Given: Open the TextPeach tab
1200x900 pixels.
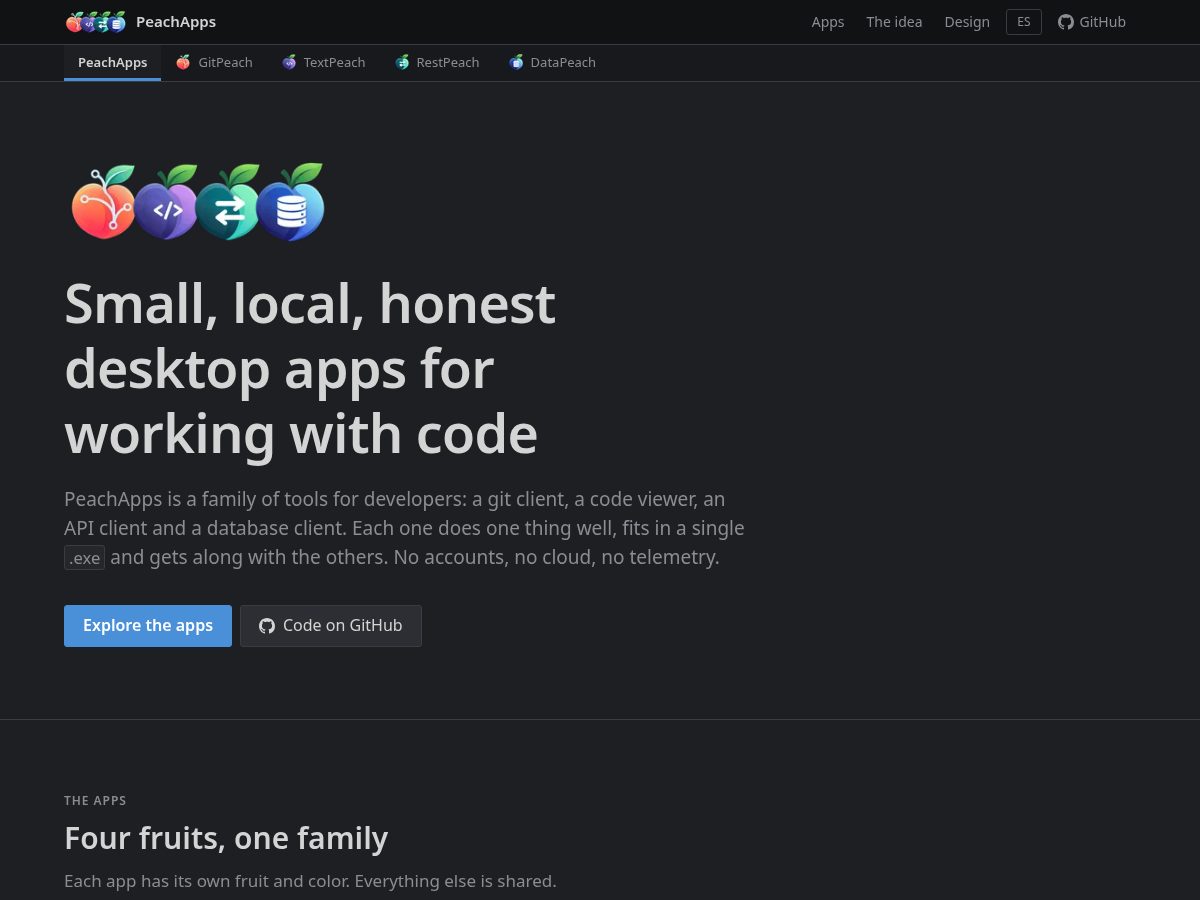Looking at the screenshot, I should point(324,62).
